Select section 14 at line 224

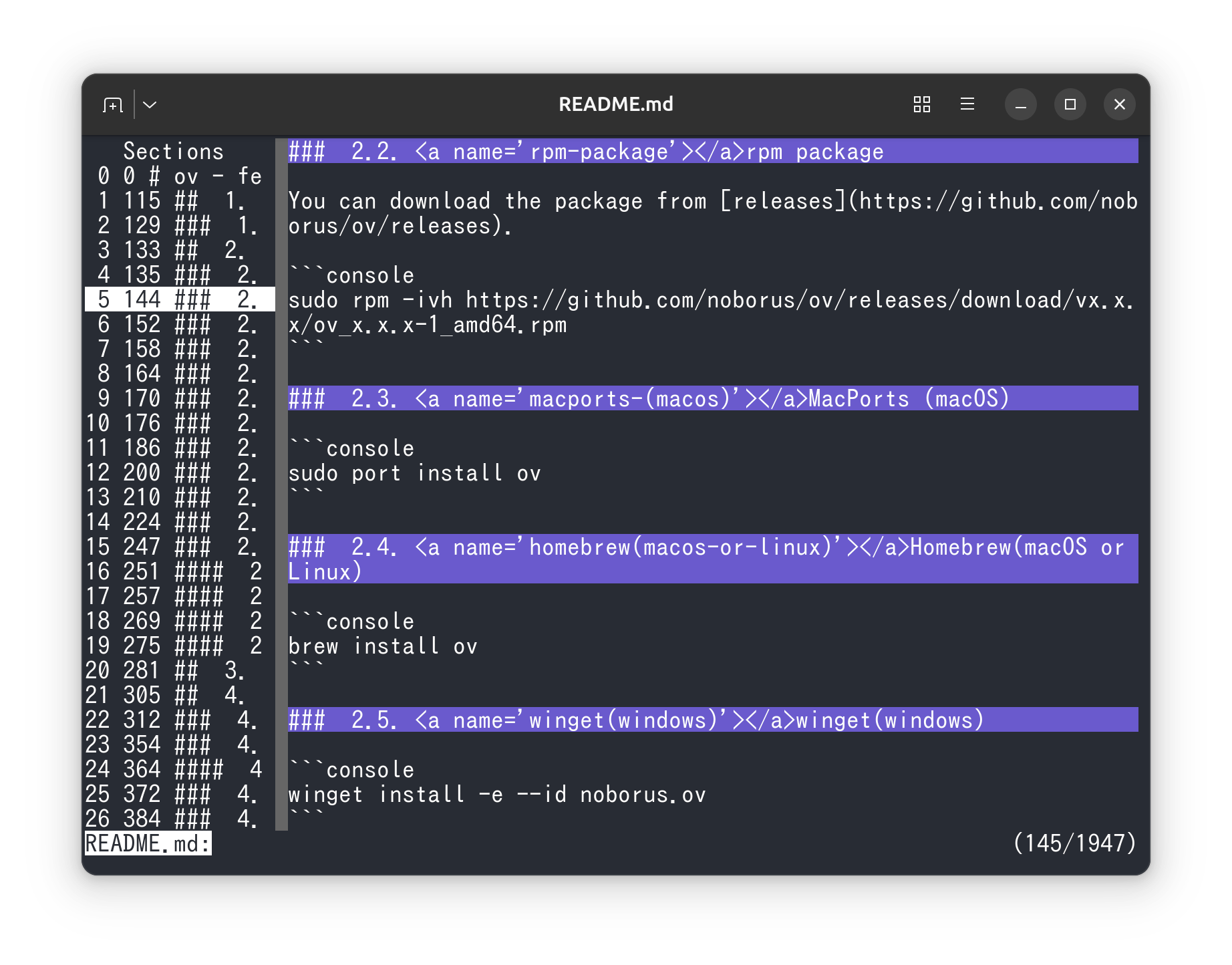point(180,522)
